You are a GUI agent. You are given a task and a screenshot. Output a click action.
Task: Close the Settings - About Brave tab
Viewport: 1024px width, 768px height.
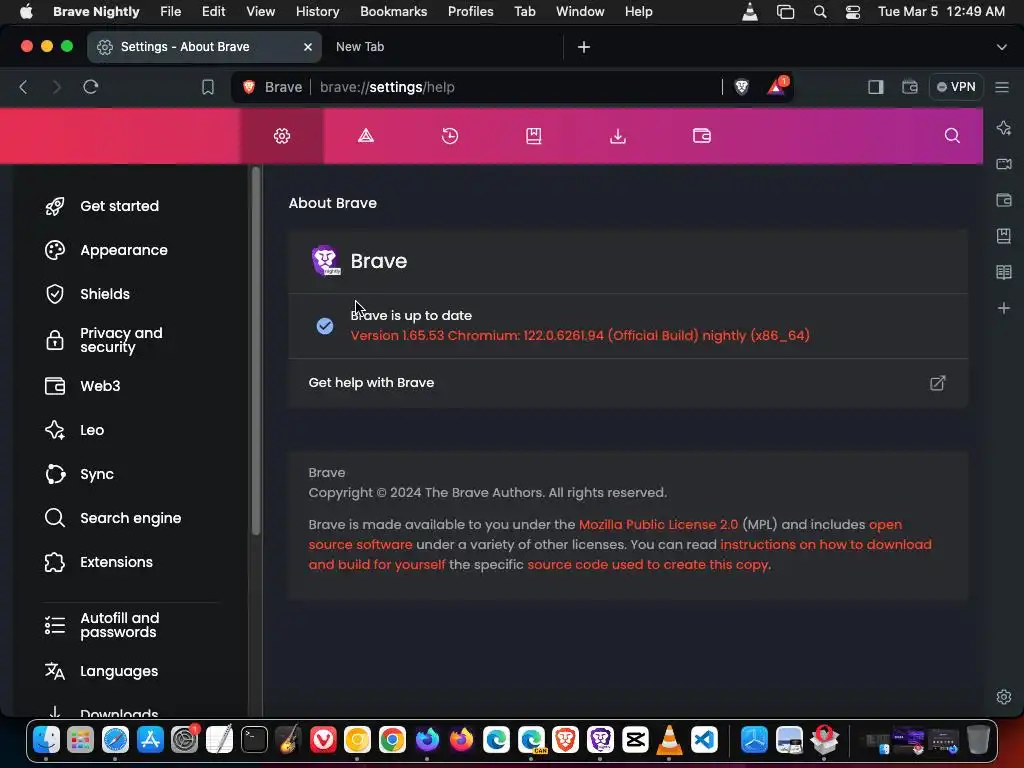(x=308, y=47)
